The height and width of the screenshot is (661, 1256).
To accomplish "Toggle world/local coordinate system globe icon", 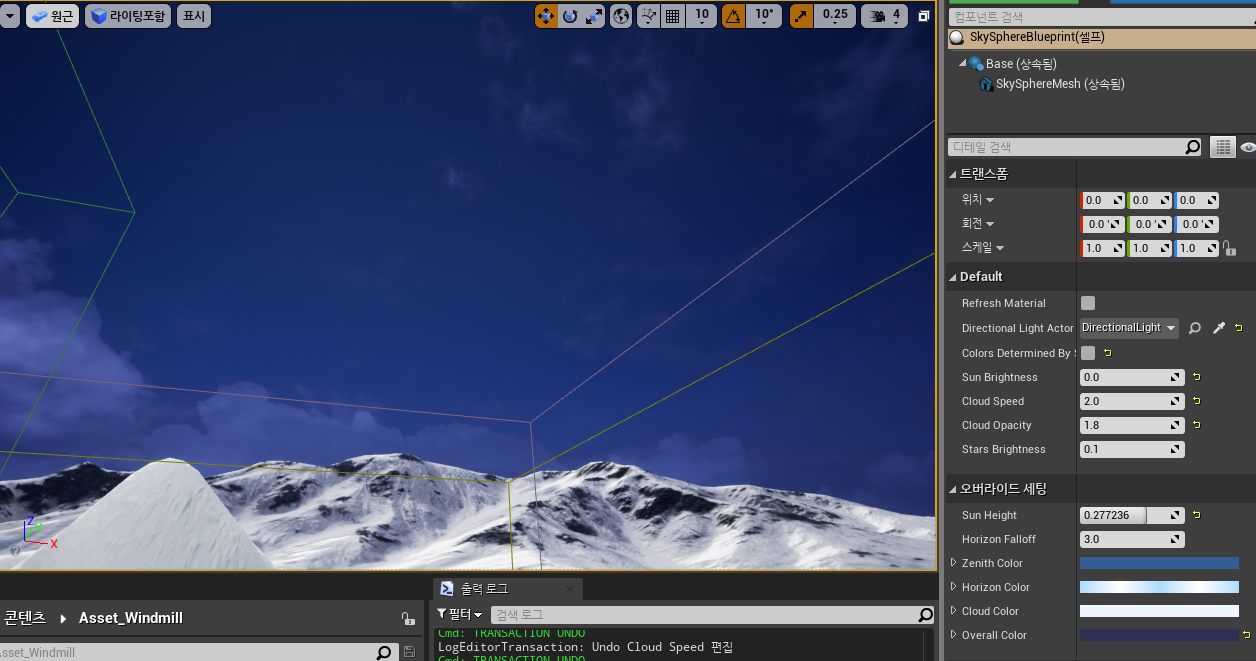I will pos(622,16).
